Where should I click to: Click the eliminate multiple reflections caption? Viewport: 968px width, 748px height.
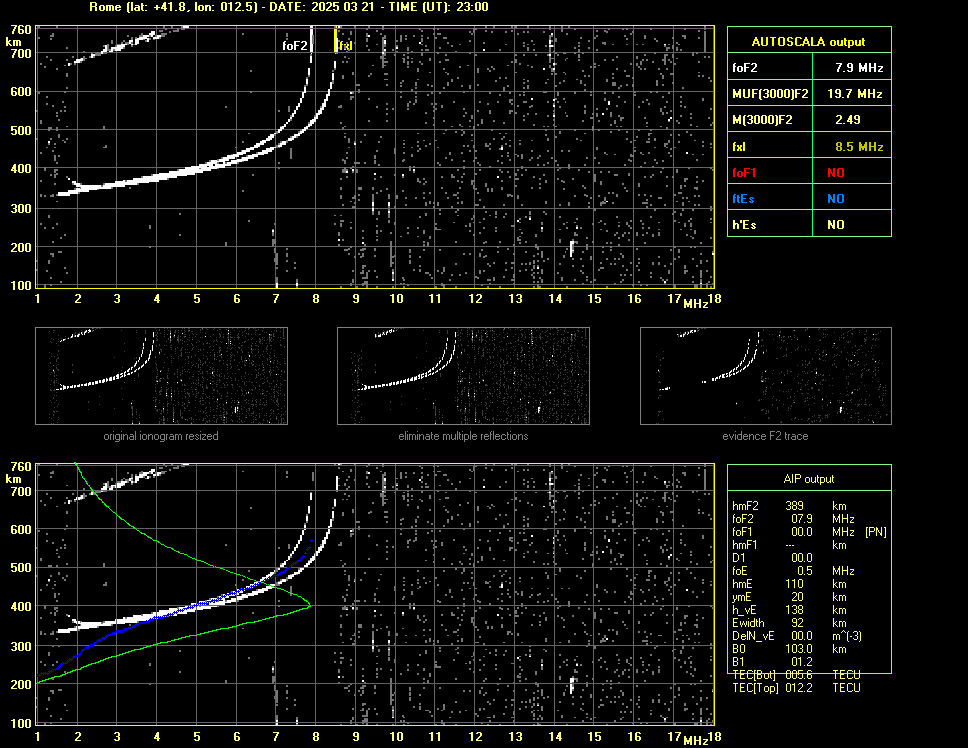pyautogui.click(x=463, y=436)
